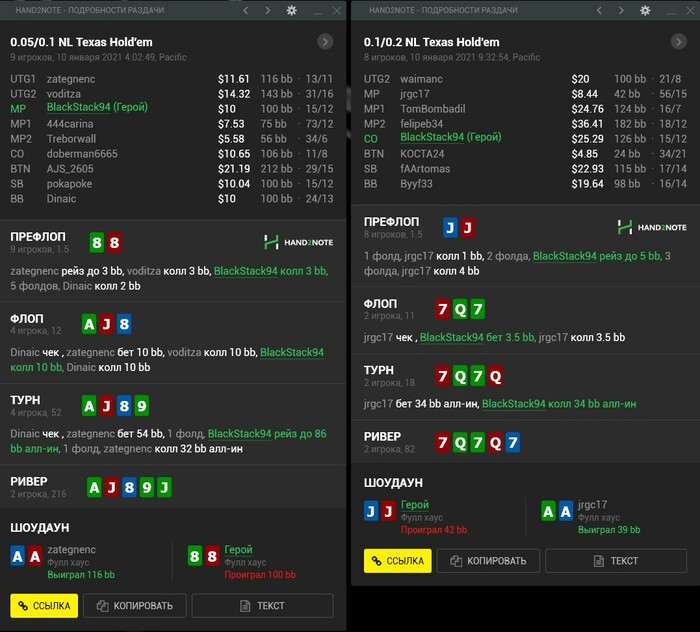
Task: Click BlackStack94 рейз до 5 bb action
Action: tap(597, 256)
